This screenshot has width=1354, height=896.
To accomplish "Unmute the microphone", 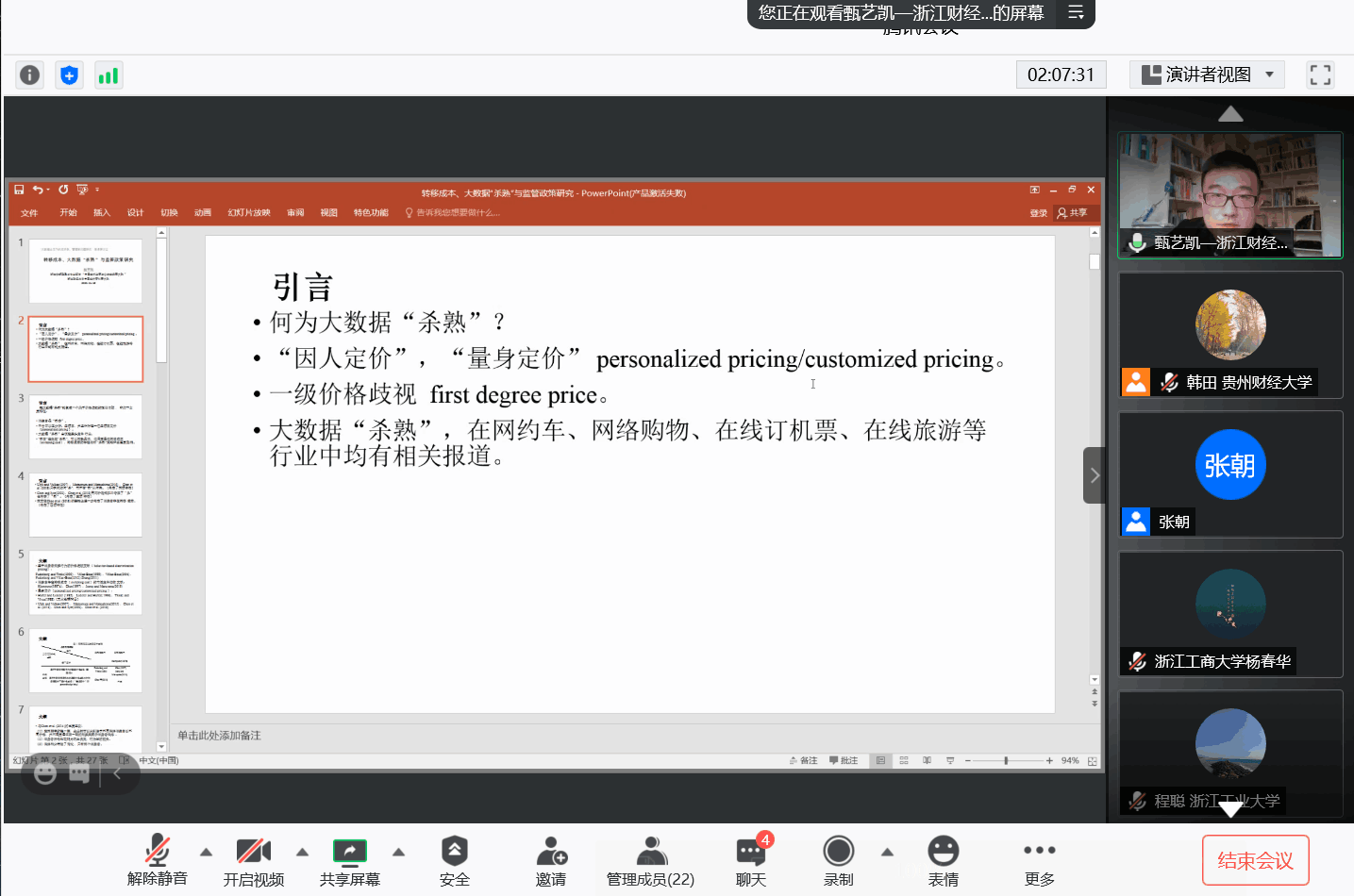I will pyautogui.click(x=157, y=859).
